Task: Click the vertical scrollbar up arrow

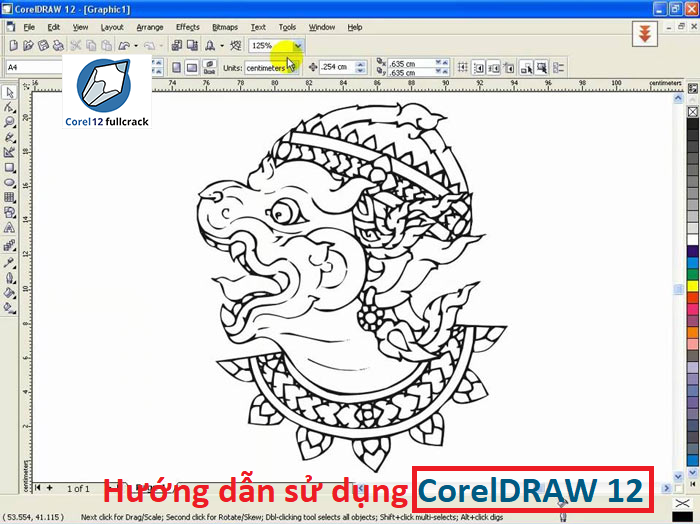Action: click(x=678, y=98)
